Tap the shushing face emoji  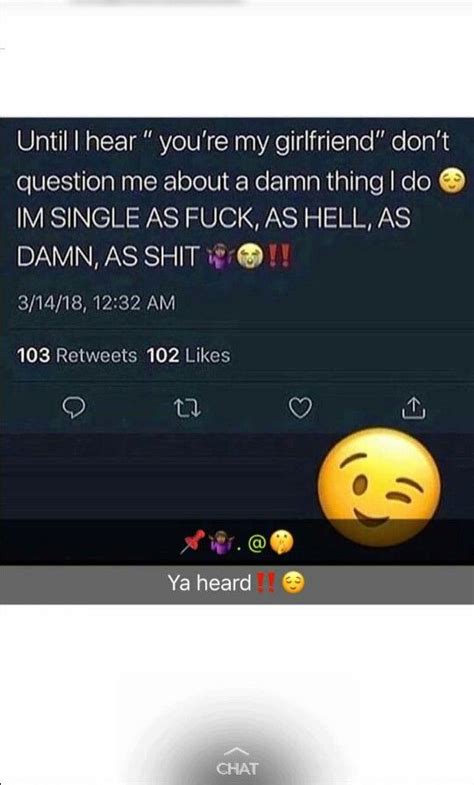tap(282, 543)
